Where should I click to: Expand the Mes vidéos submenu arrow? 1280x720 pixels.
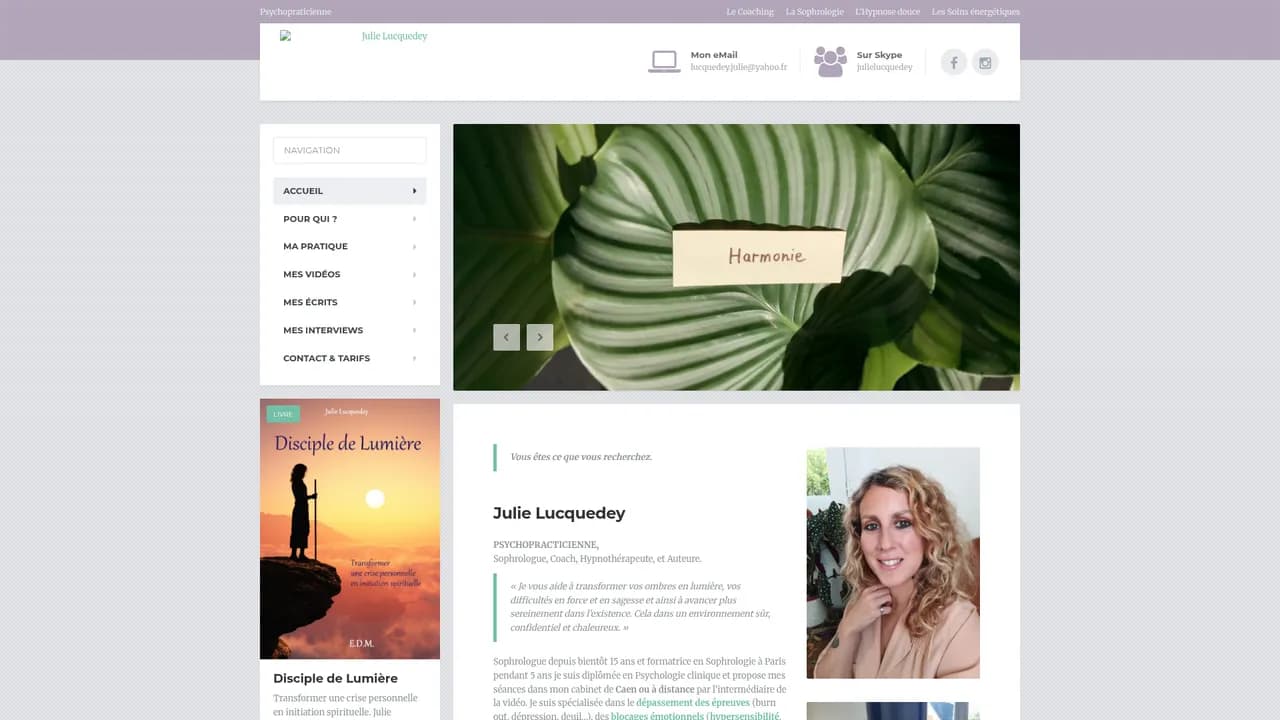[414, 274]
